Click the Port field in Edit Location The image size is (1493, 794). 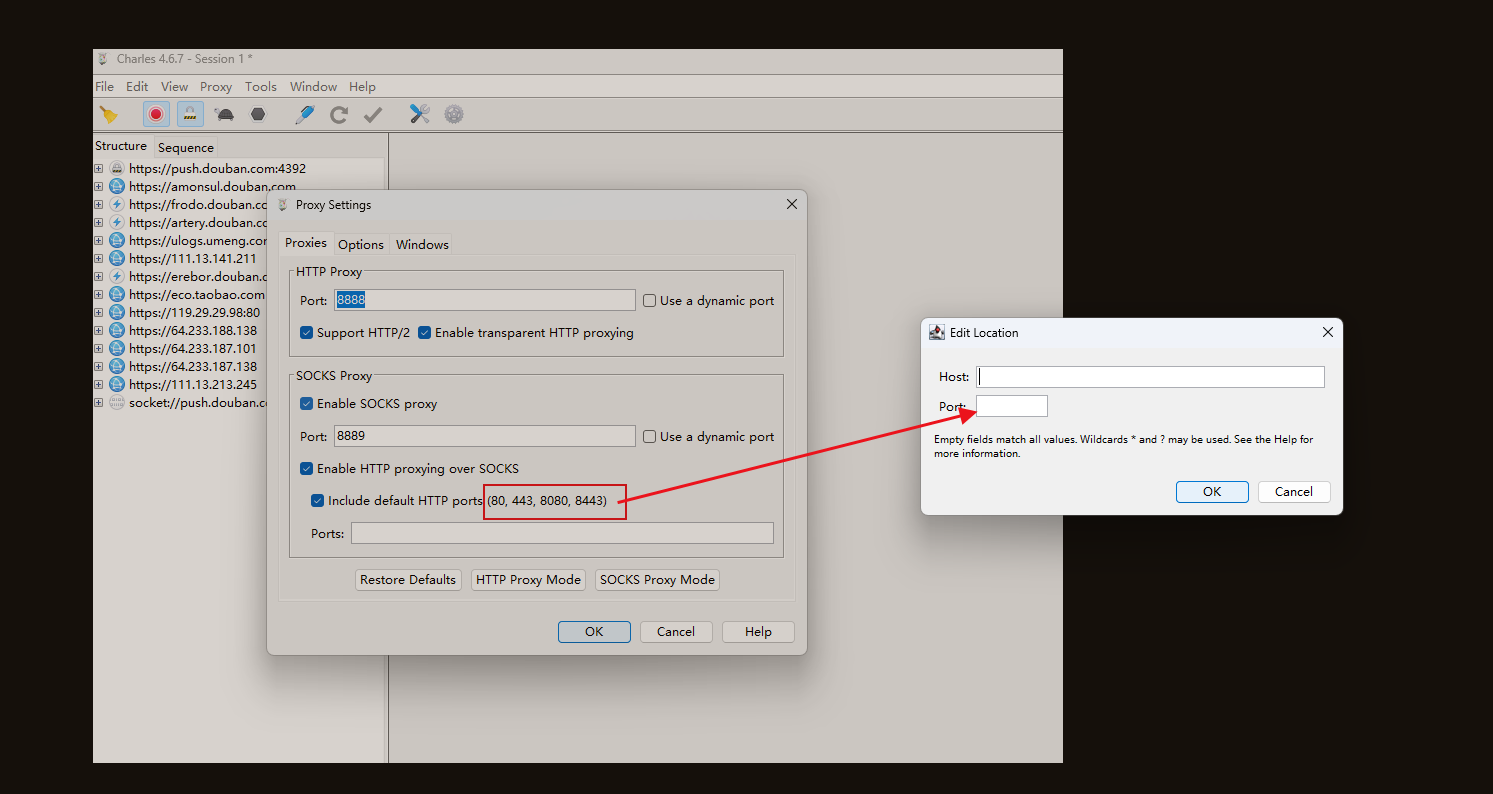(x=1012, y=406)
